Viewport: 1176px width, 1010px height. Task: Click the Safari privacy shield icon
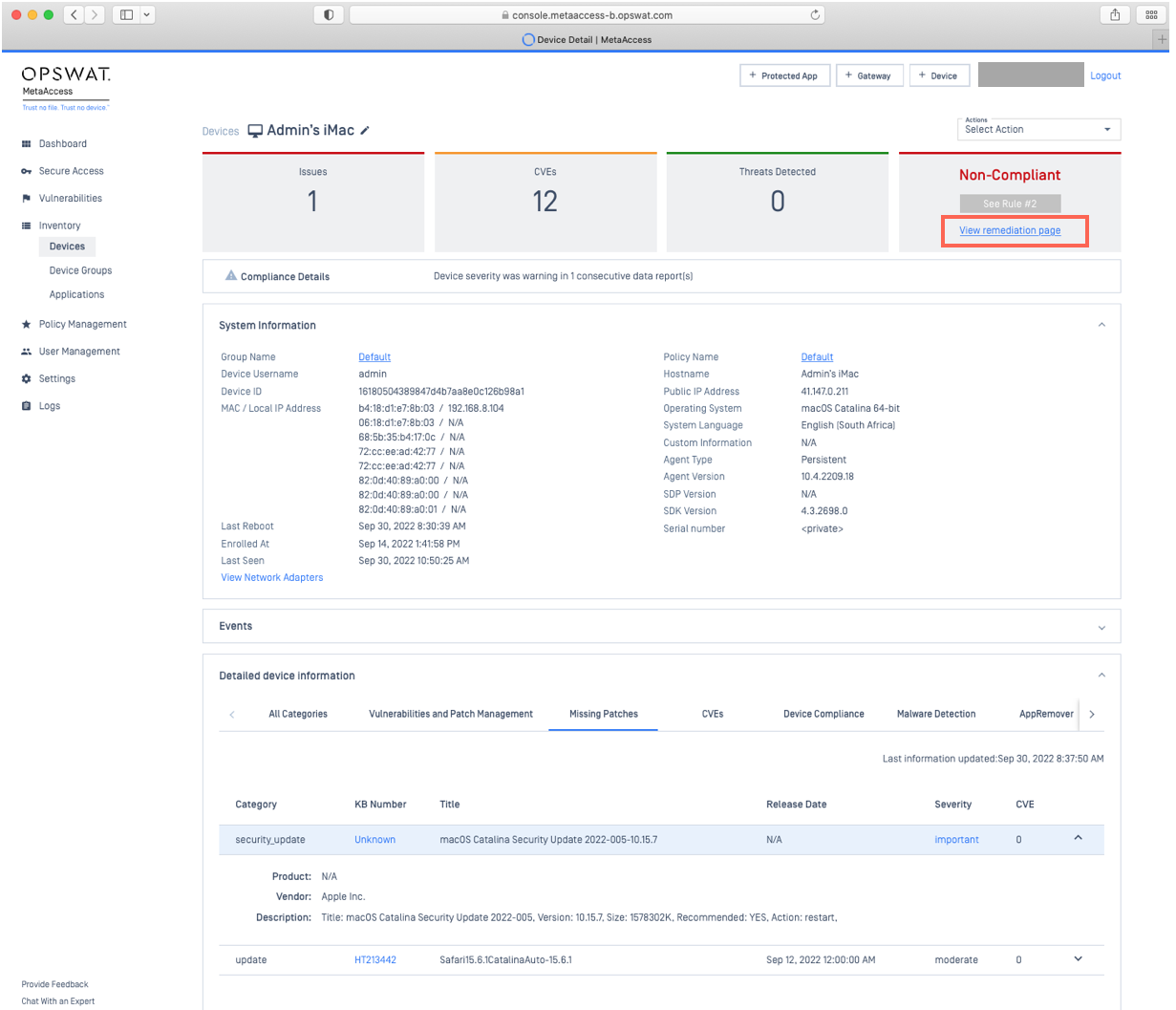pos(329,14)
